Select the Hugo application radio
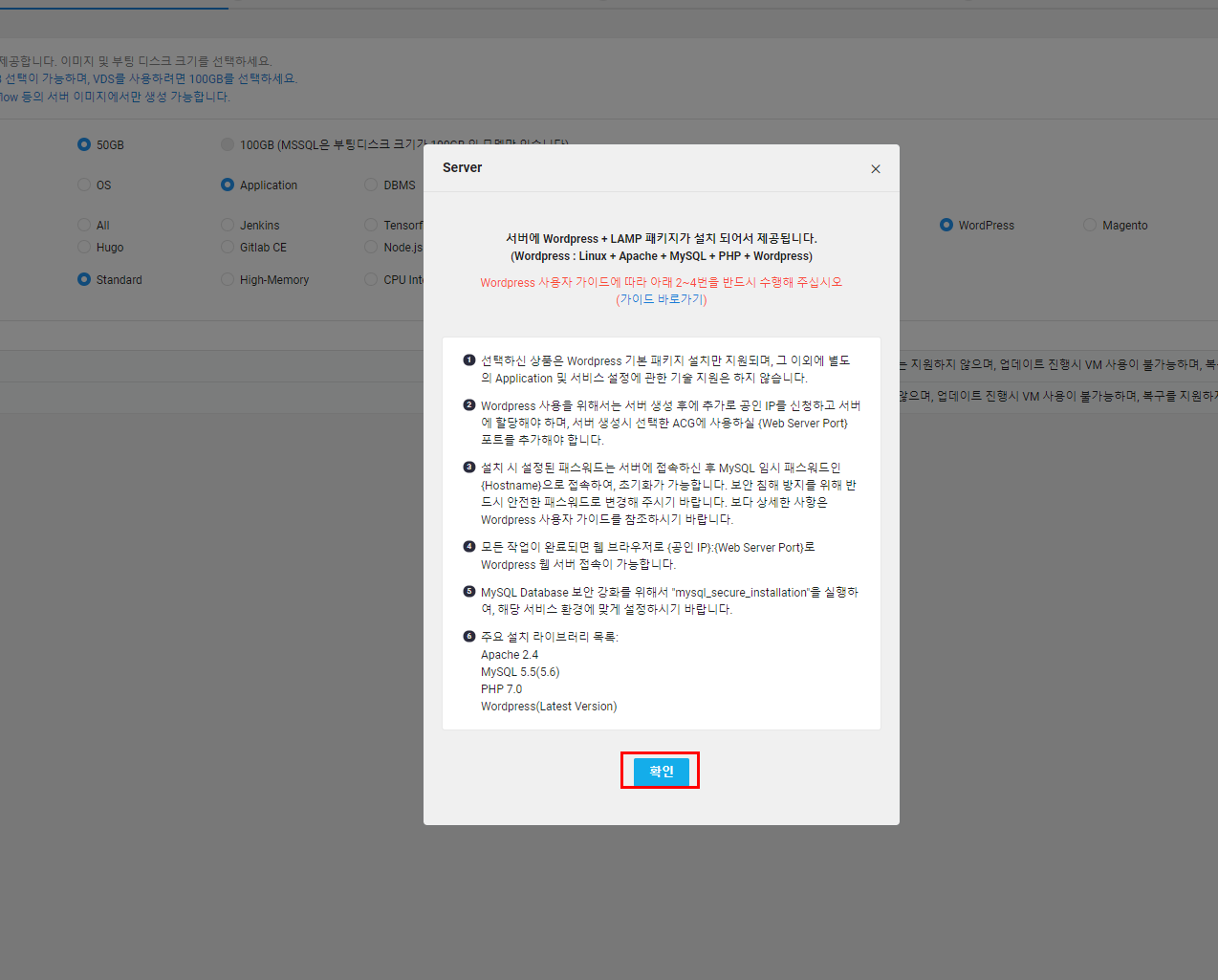Viewport: 1218px width, 980px height. click(x=84, y=247)
